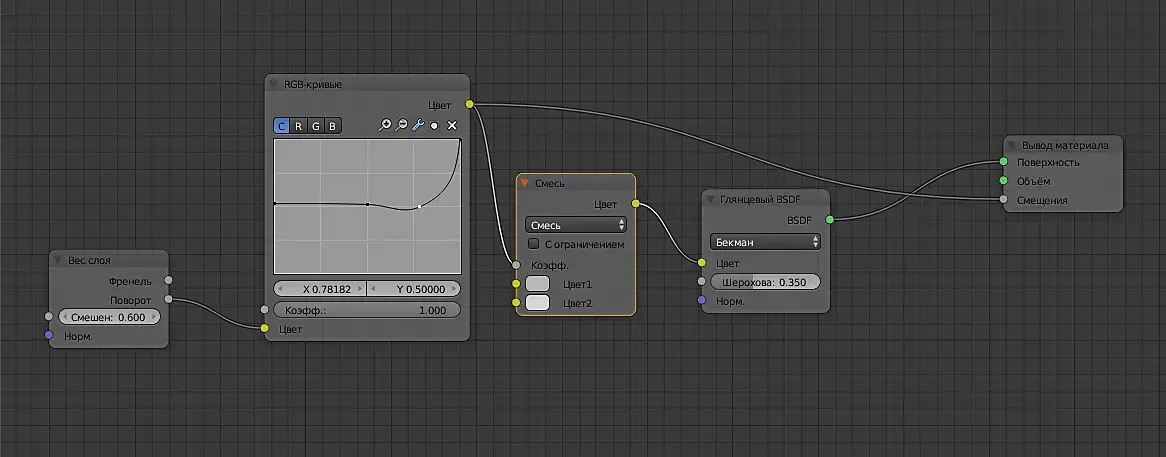Collapse the RGB-кривые node

(274, 84)
